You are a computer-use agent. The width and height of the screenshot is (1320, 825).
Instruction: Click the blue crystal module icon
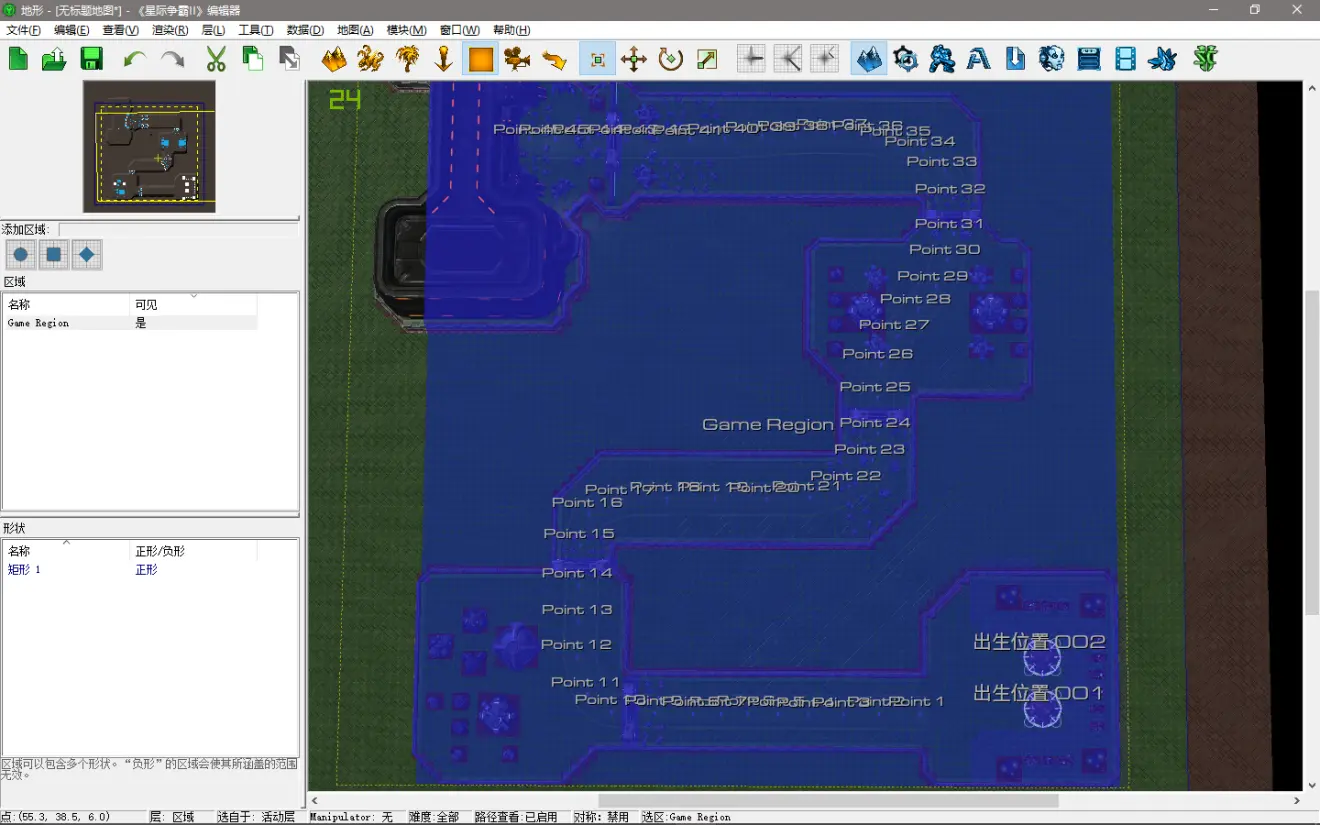click(1162, 59)
